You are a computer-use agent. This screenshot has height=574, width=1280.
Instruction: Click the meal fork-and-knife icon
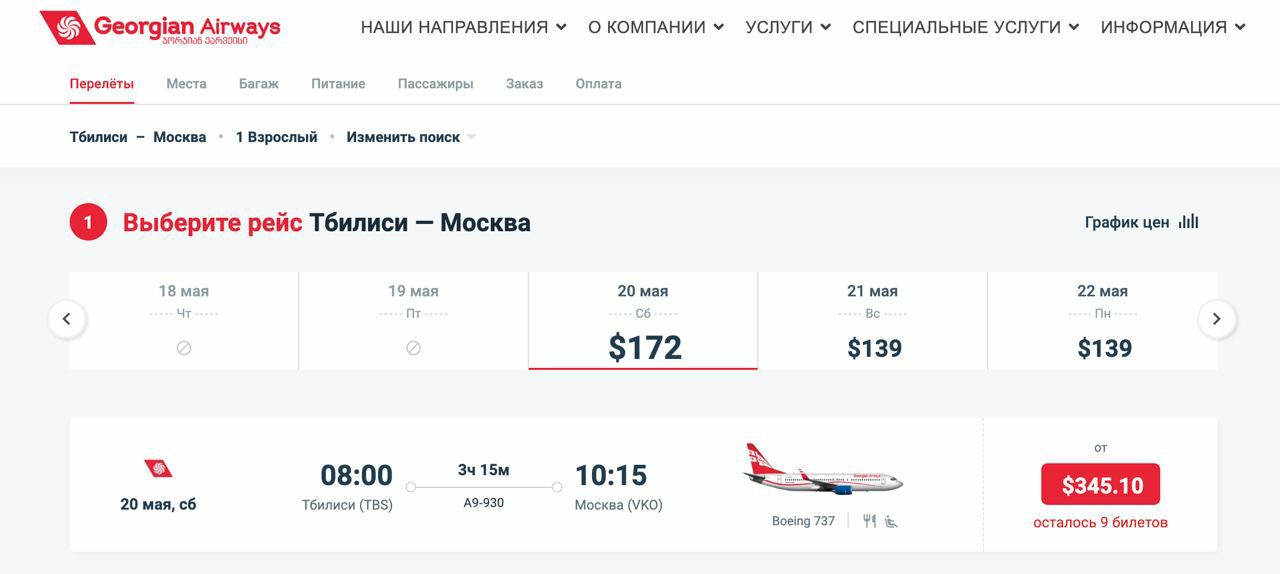[x=869, y=521]
